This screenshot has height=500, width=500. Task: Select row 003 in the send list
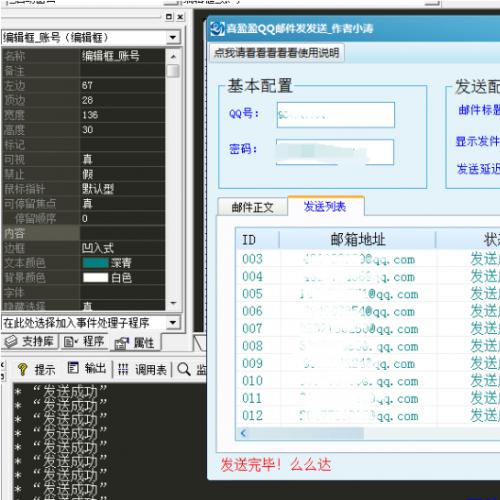click(x=368, y=259)
